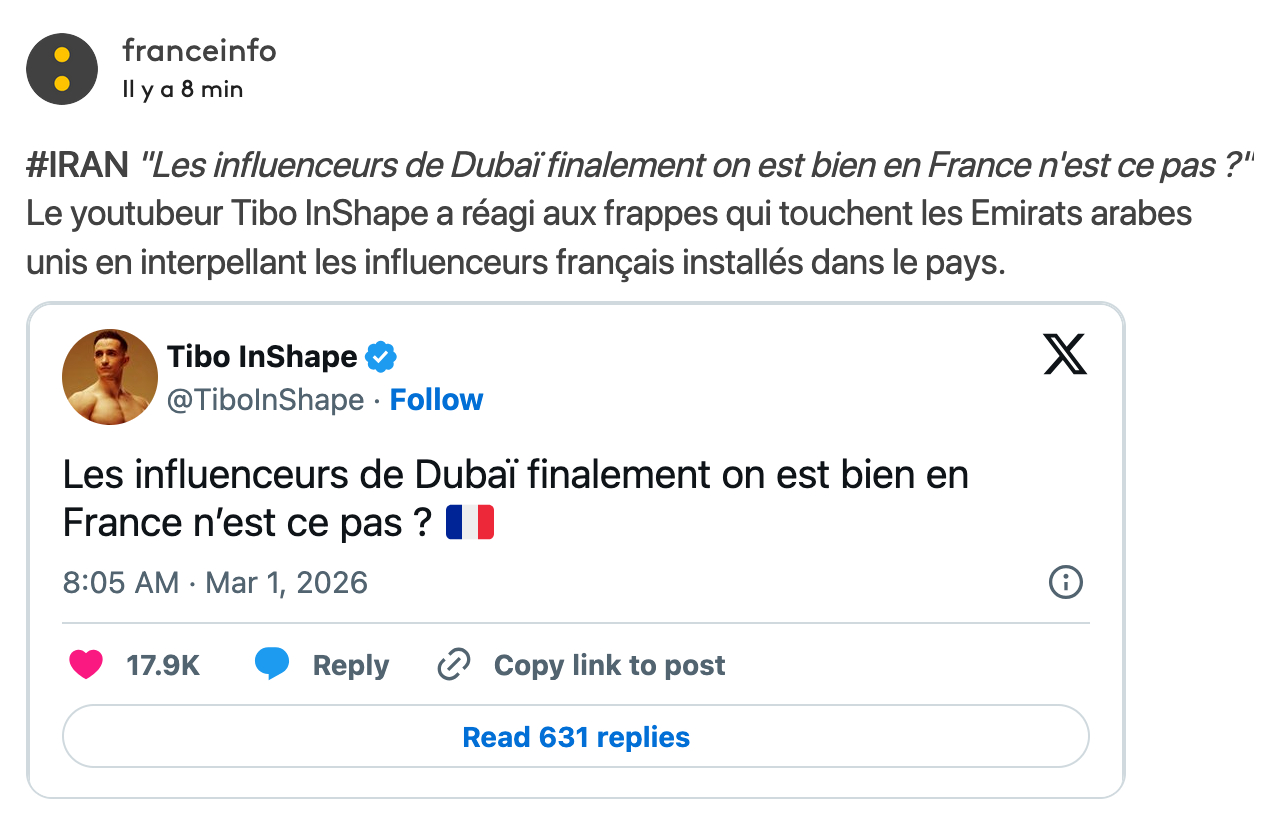
Task: Click the info circle icon
Action: click(1065, 582)
